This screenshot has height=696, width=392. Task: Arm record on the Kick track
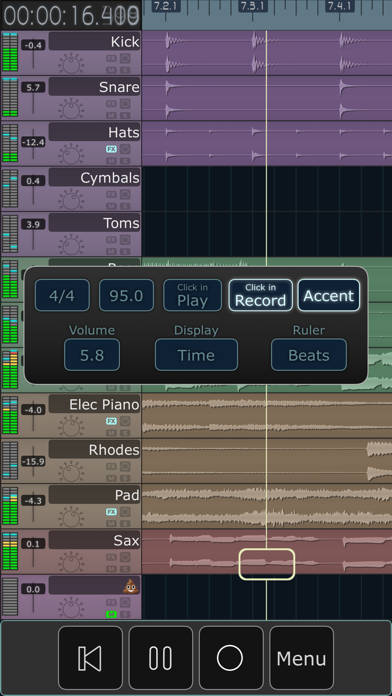(125, 58)
